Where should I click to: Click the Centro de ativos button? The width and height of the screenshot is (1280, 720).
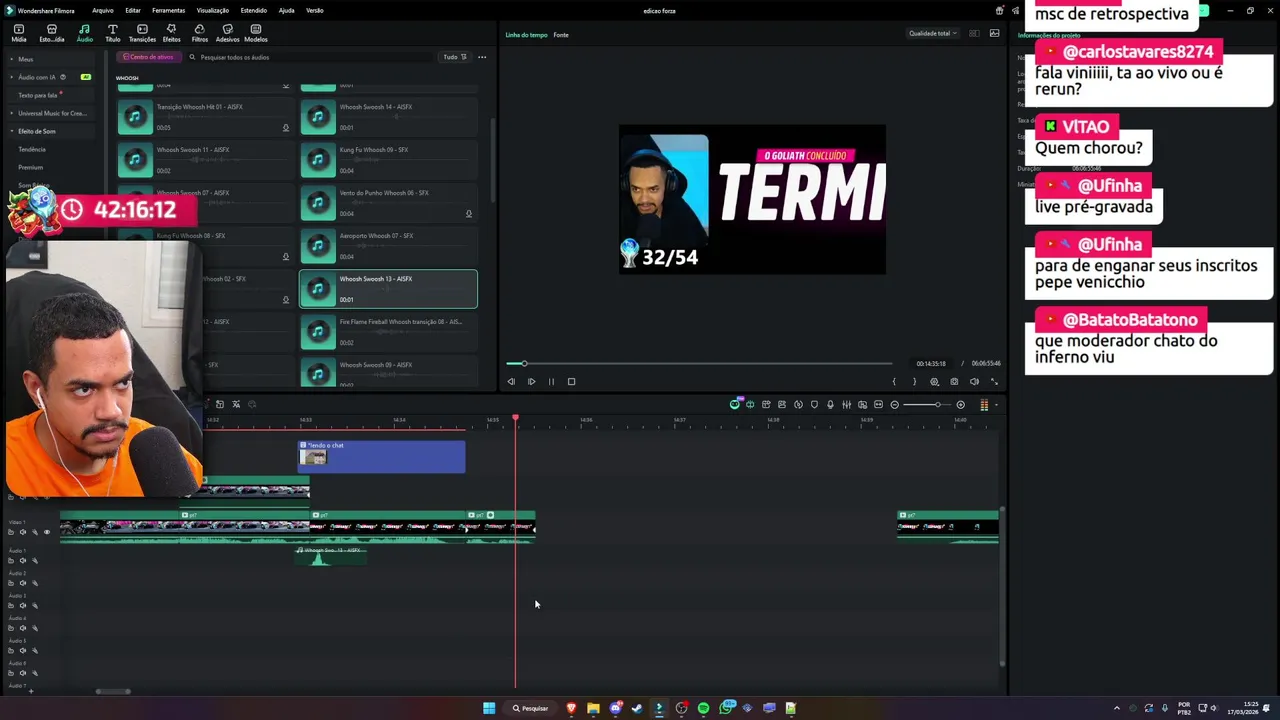149,57
